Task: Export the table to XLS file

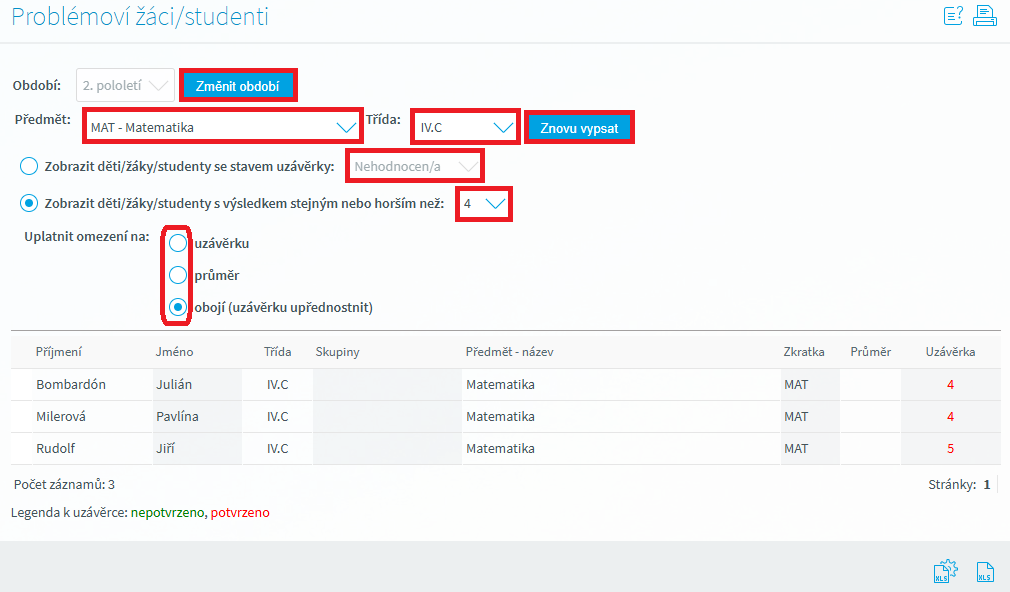Action: (x=985, y=571)
